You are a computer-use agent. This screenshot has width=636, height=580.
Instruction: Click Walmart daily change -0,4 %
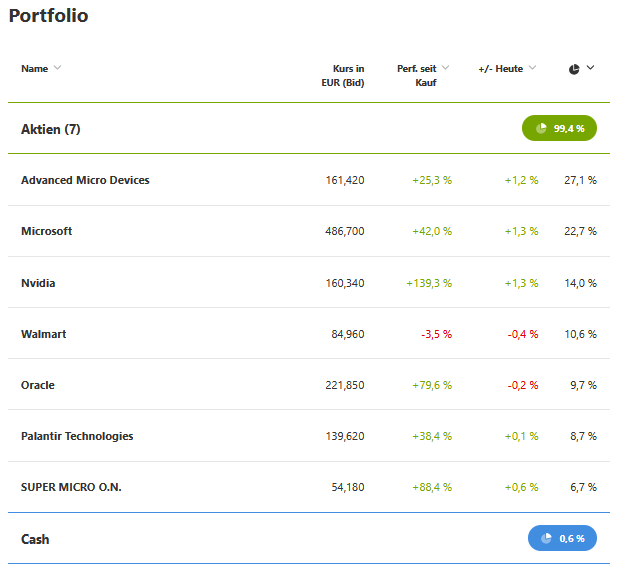[523, 334]
